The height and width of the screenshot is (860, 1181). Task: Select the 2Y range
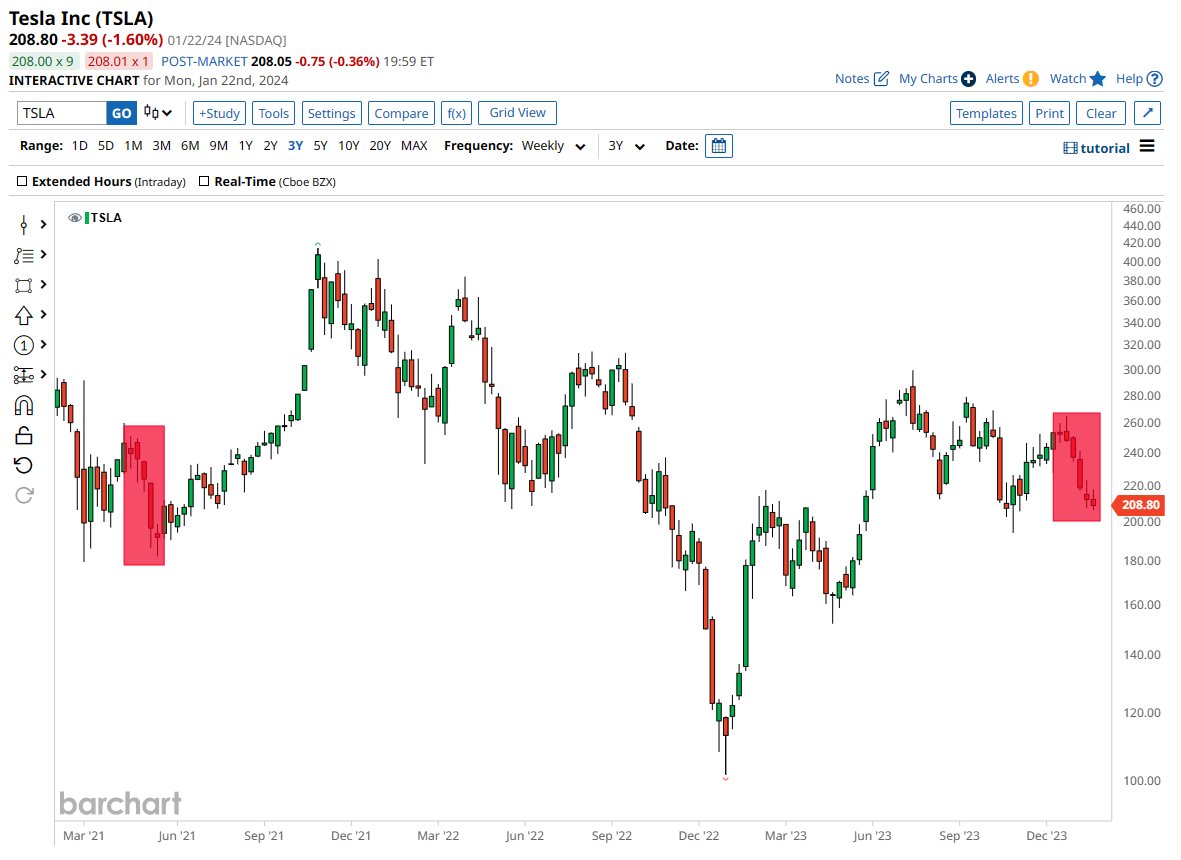click(x=270, y=146)
